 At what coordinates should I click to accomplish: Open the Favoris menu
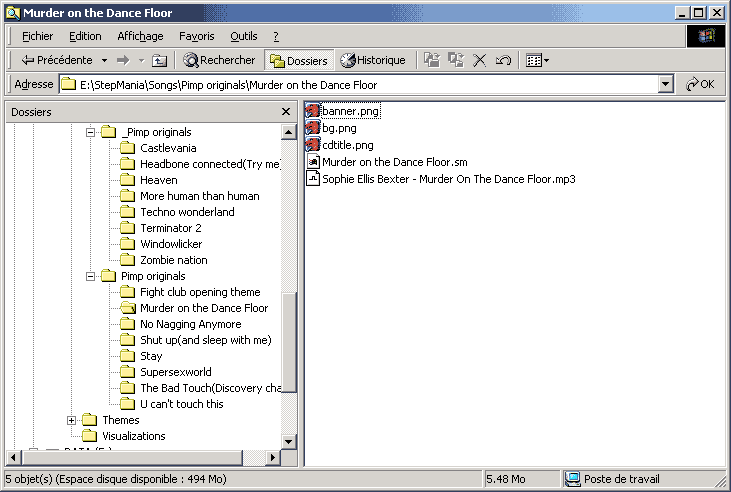(197, 36)
